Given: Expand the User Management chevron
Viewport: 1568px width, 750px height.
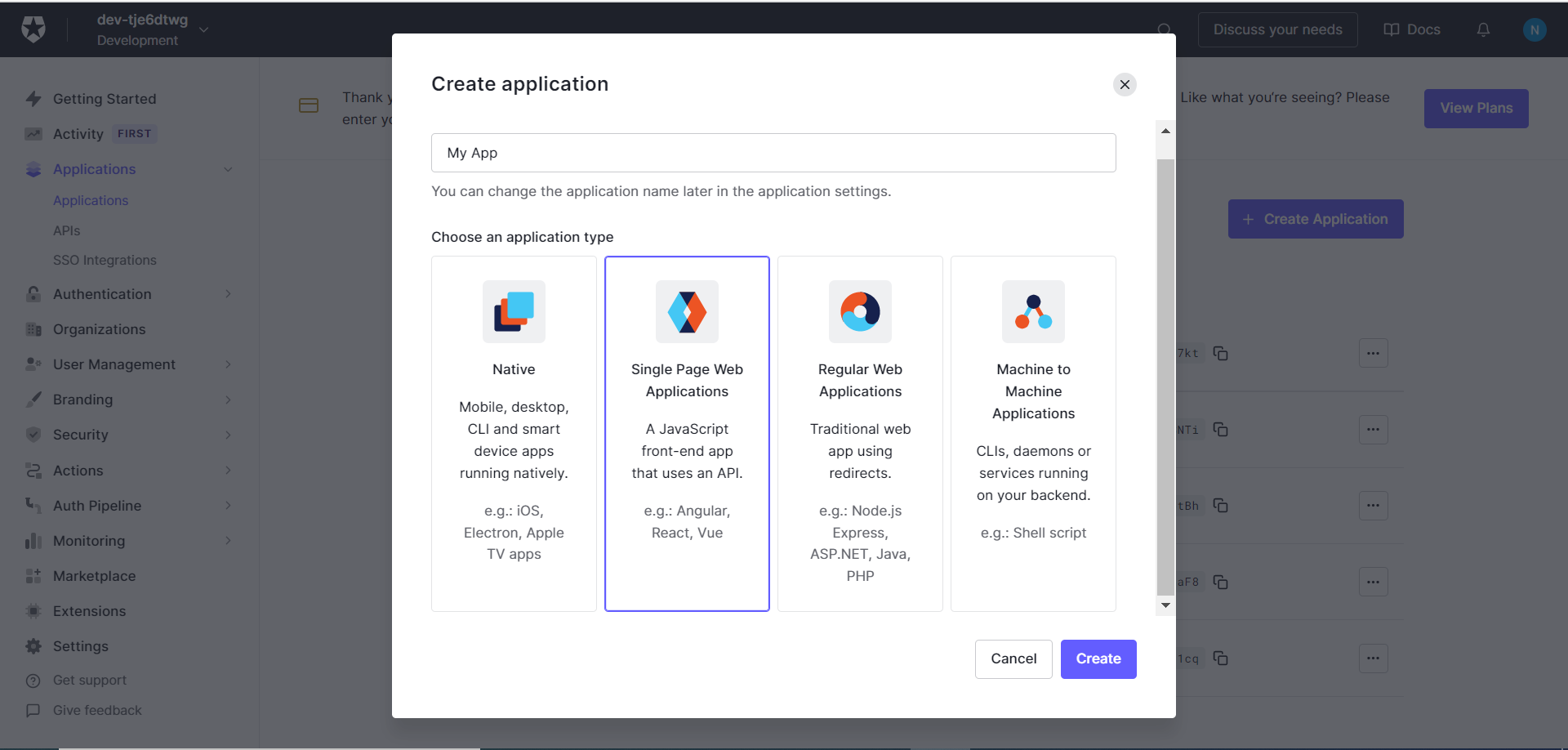Looking at the screenshot, I should 228,364.
